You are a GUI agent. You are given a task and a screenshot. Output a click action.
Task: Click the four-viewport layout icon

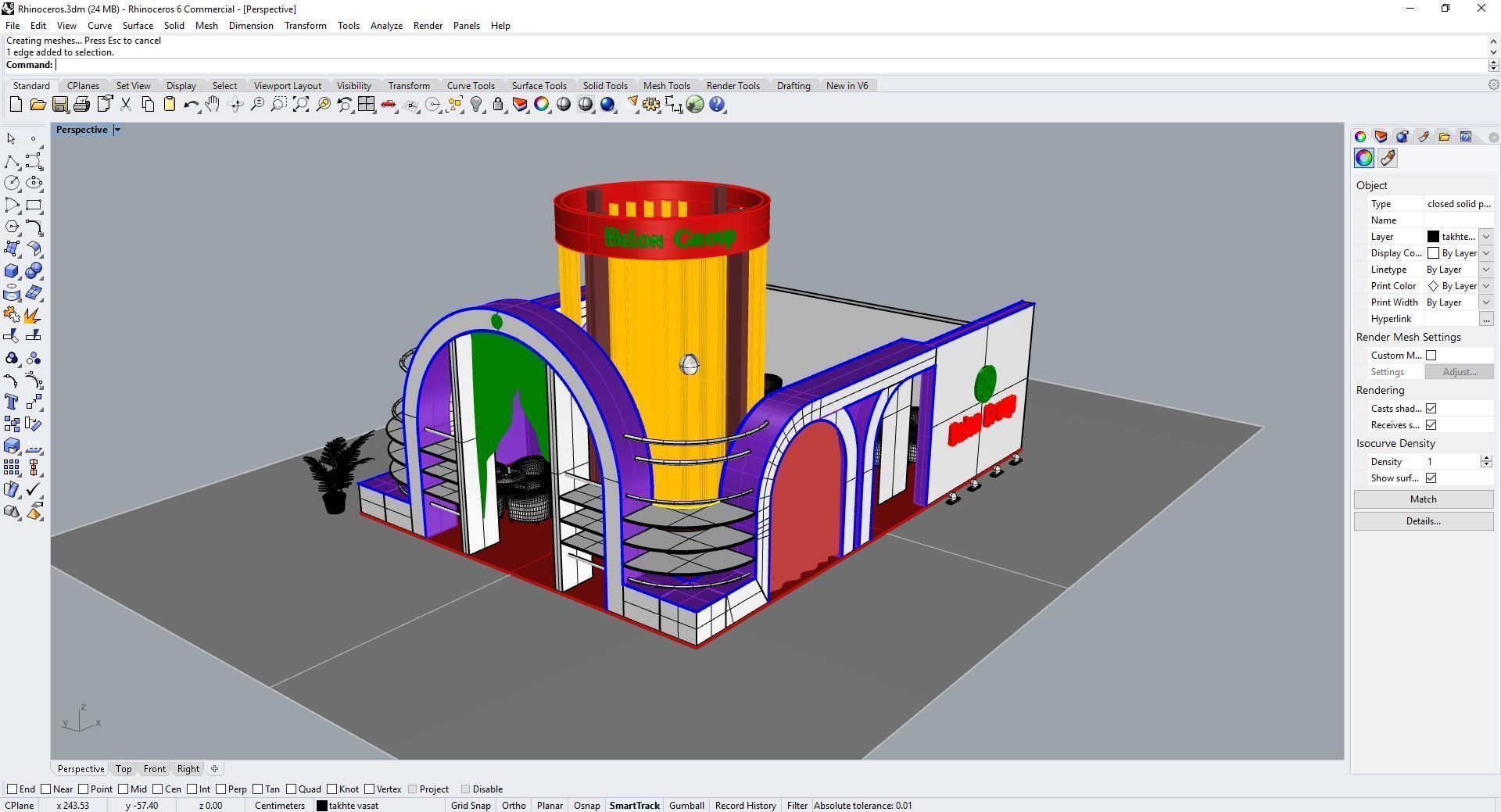pyautogui.click(x=366, y=104)
